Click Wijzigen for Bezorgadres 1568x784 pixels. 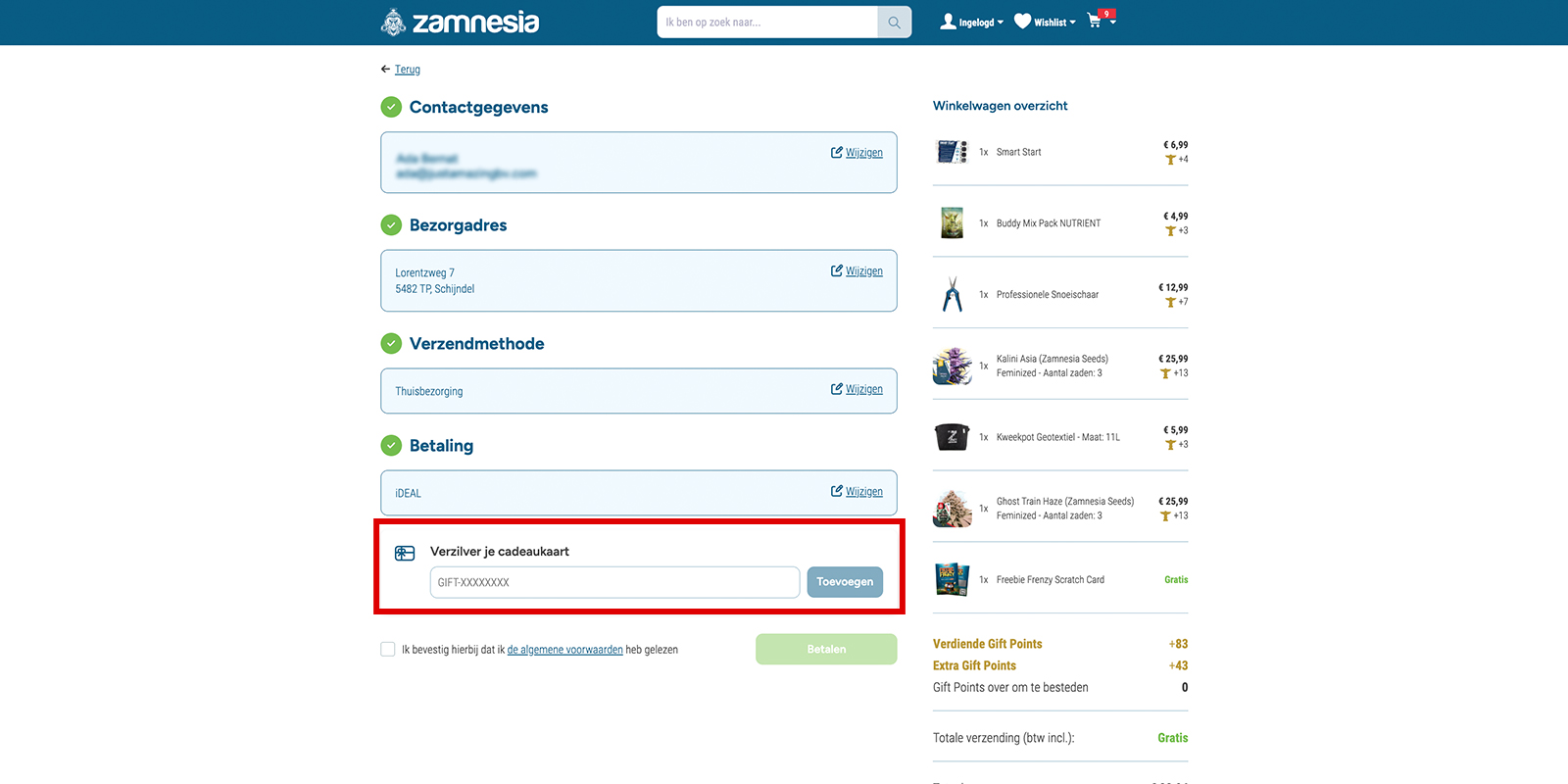coord(857,271)
